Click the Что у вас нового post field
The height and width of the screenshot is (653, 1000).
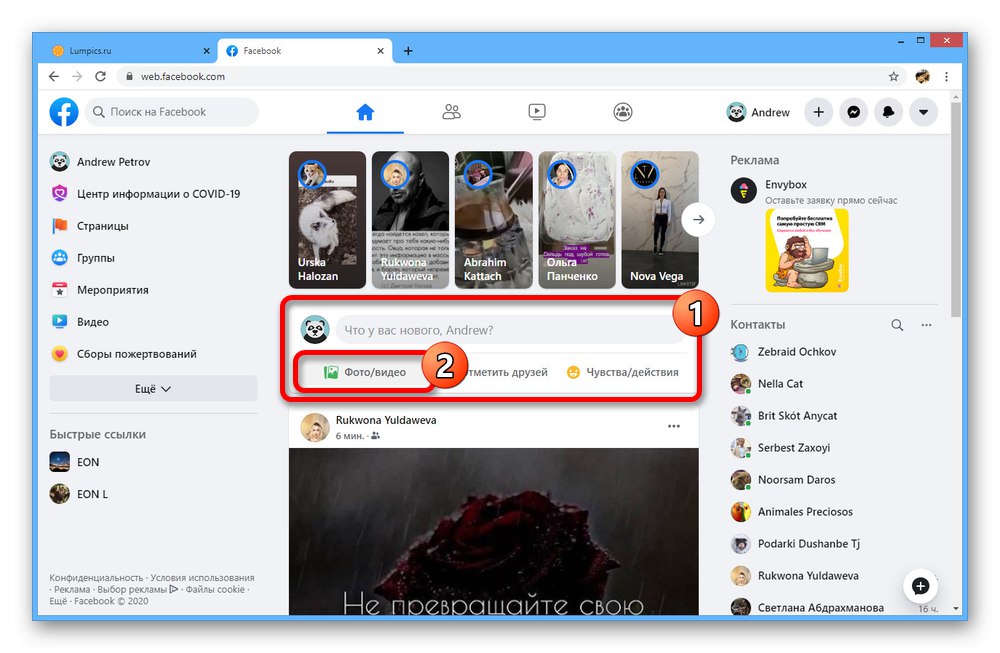pos(510,330)
